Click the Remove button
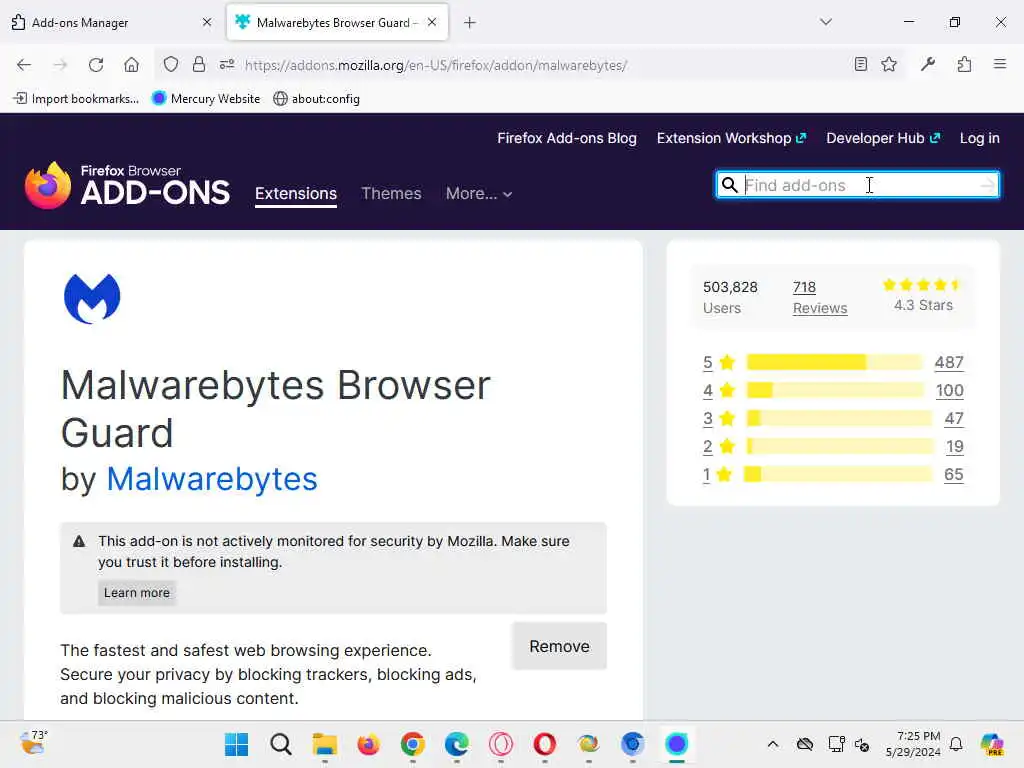This screenshot has height=768, width=1024. tap(559, 646)
